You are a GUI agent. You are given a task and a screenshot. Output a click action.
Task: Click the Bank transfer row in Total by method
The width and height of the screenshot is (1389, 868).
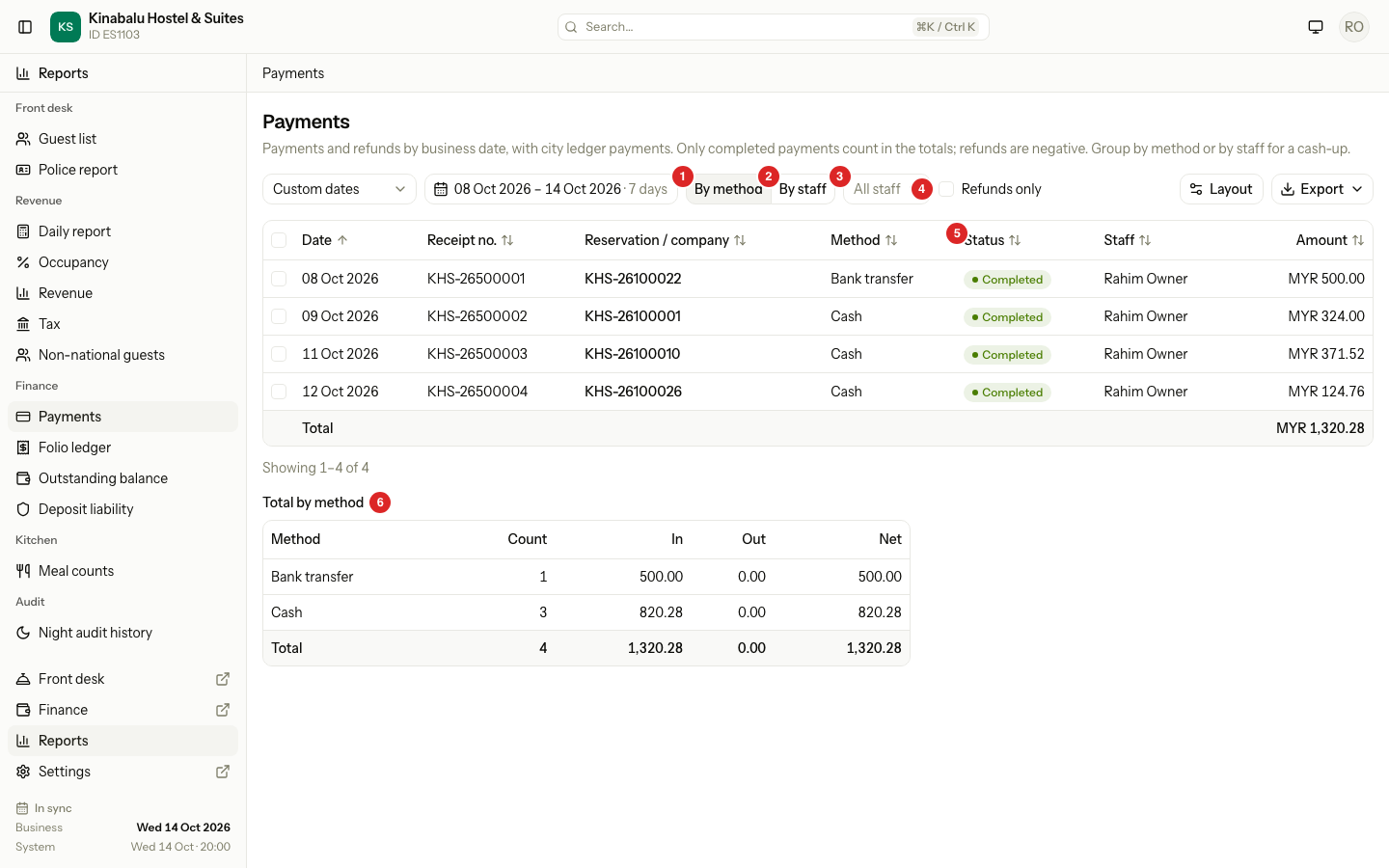(x=586, y=577)
